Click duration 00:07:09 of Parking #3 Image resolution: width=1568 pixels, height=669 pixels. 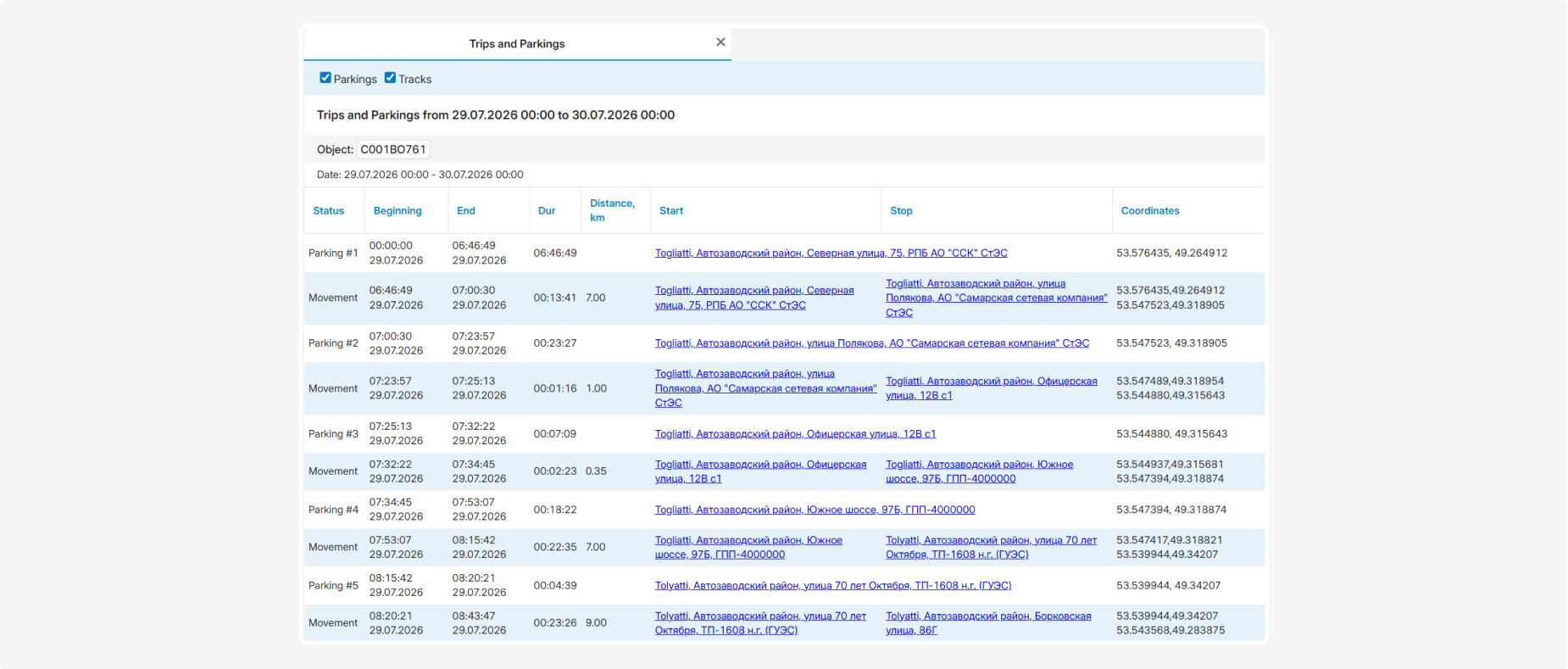click(555, 433)
